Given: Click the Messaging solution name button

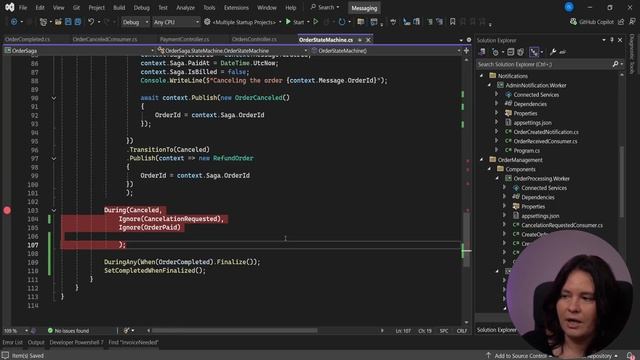Looking at the screenshot, I should [364, 8].
